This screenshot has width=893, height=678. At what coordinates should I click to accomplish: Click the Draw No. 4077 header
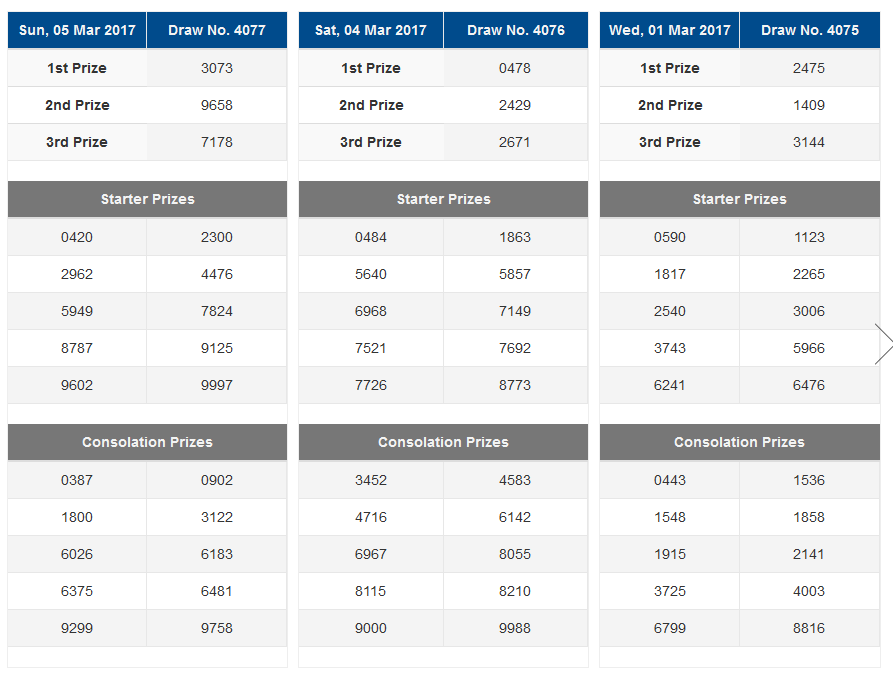pos(217,30)
